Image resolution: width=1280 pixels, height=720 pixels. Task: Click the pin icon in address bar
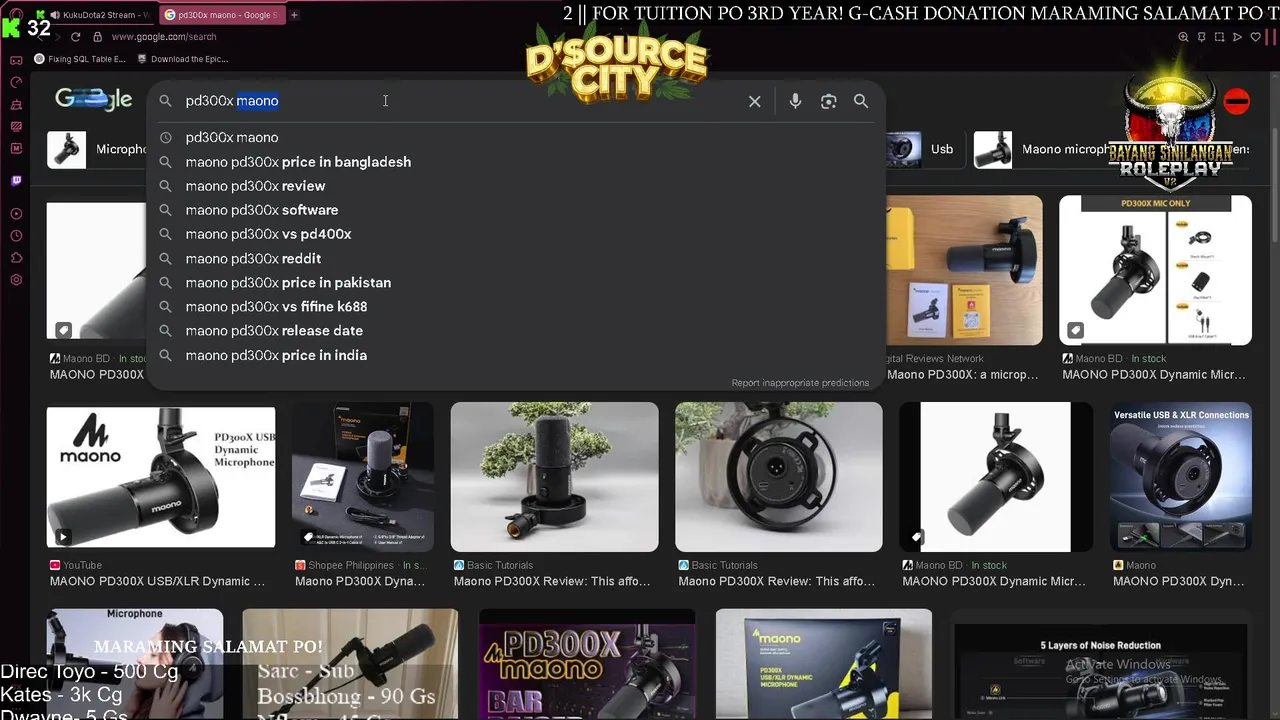click(1201, 37)
